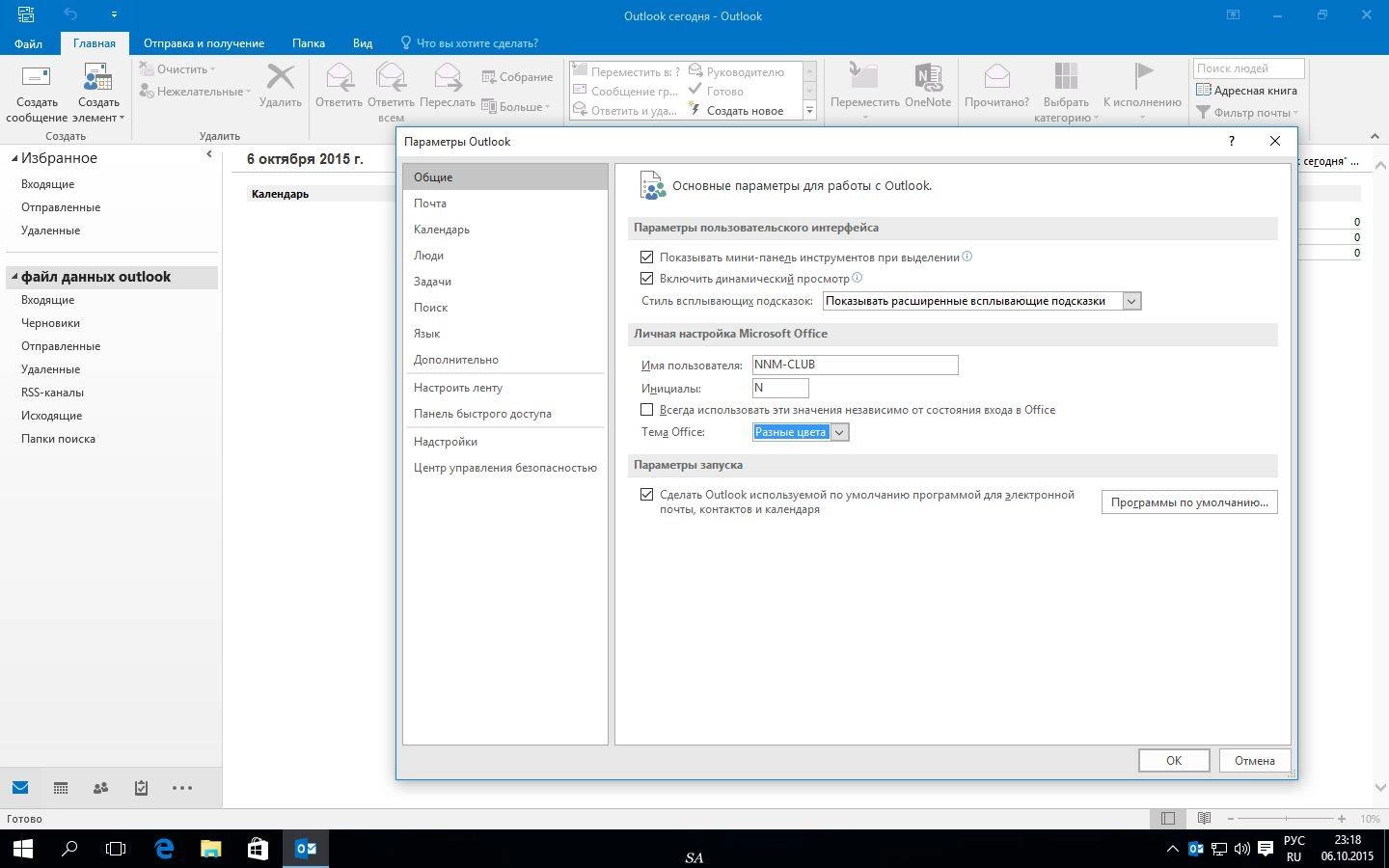
Task: Select Календарь category in options dialog
Action: click(x=504, y=230)
